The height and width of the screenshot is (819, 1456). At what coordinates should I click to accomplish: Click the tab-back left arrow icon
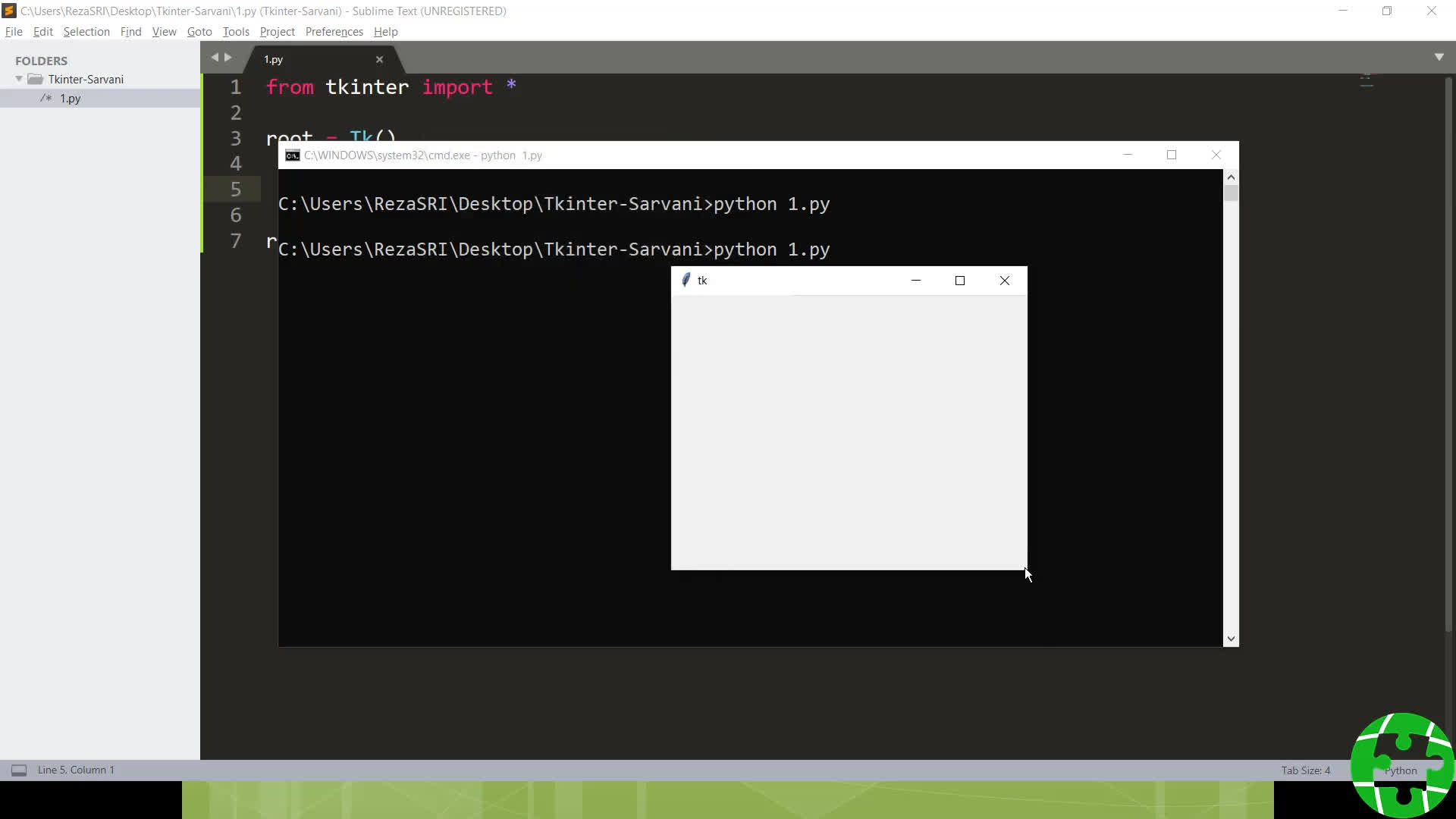[215, 58]
